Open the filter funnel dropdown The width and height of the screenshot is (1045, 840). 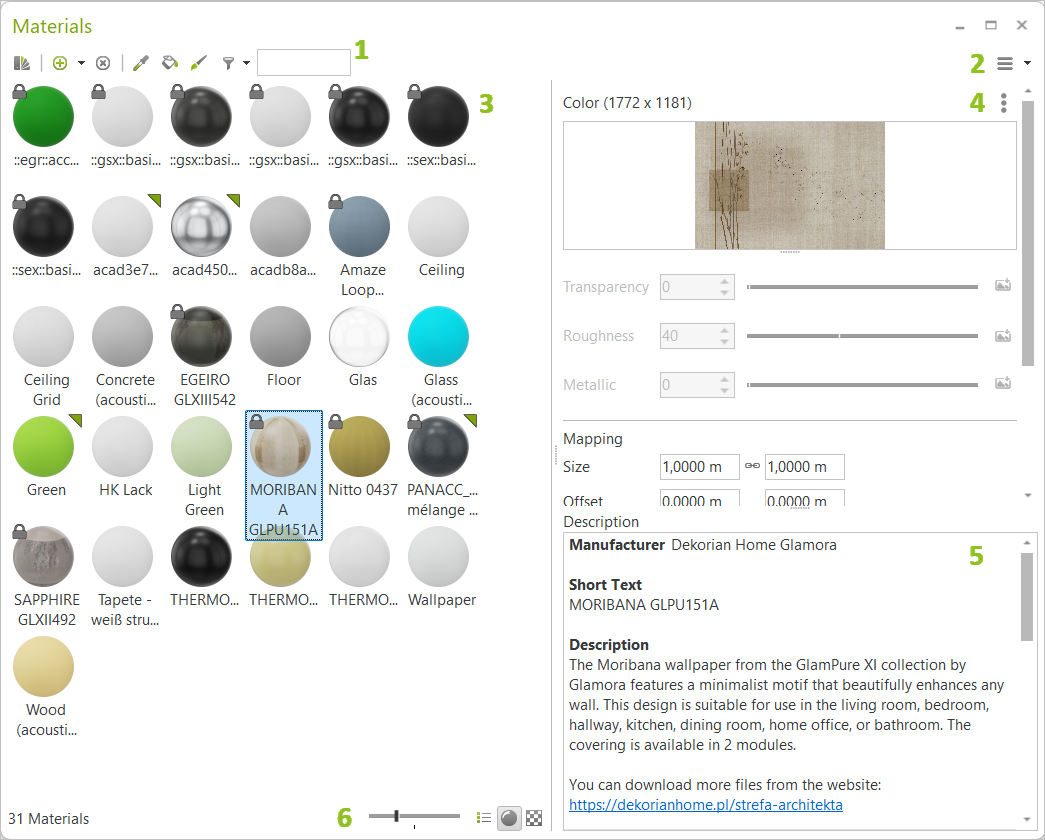click(234, 63)
